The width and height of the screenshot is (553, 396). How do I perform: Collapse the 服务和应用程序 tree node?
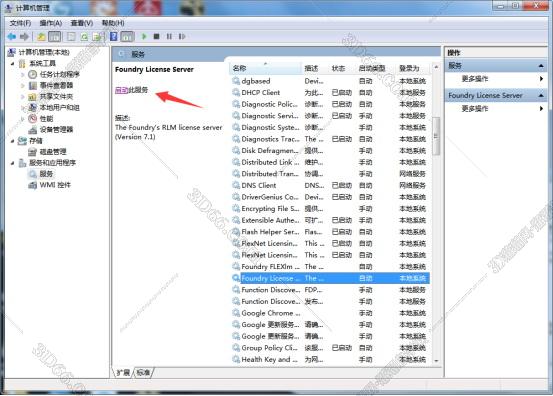pos(13,163)
